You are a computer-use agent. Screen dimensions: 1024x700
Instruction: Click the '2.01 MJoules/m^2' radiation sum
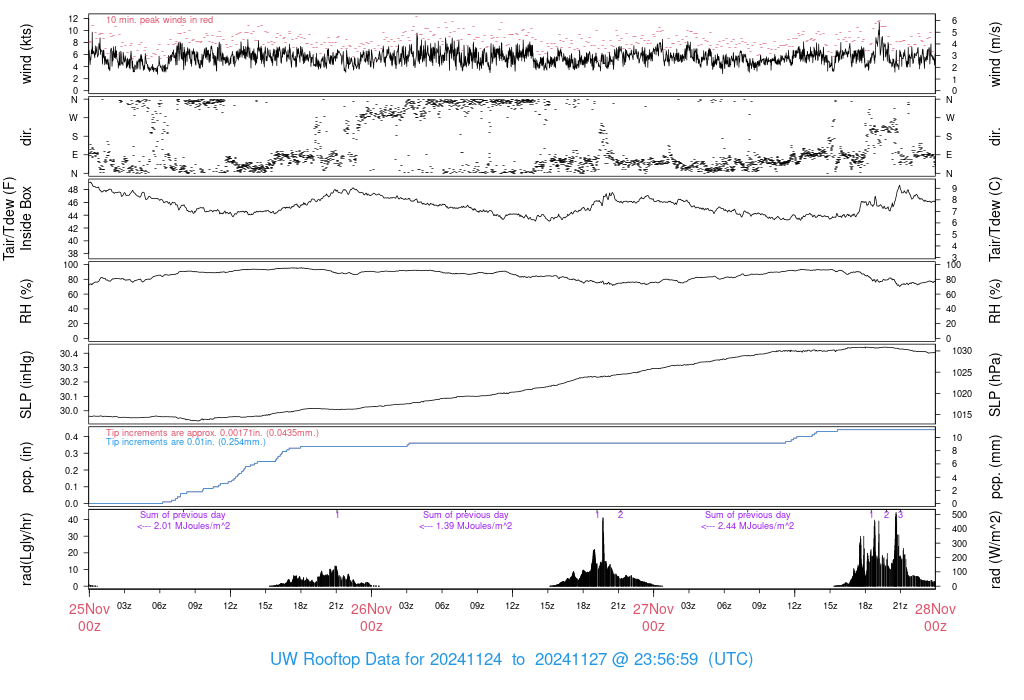(x=191, y=526)
